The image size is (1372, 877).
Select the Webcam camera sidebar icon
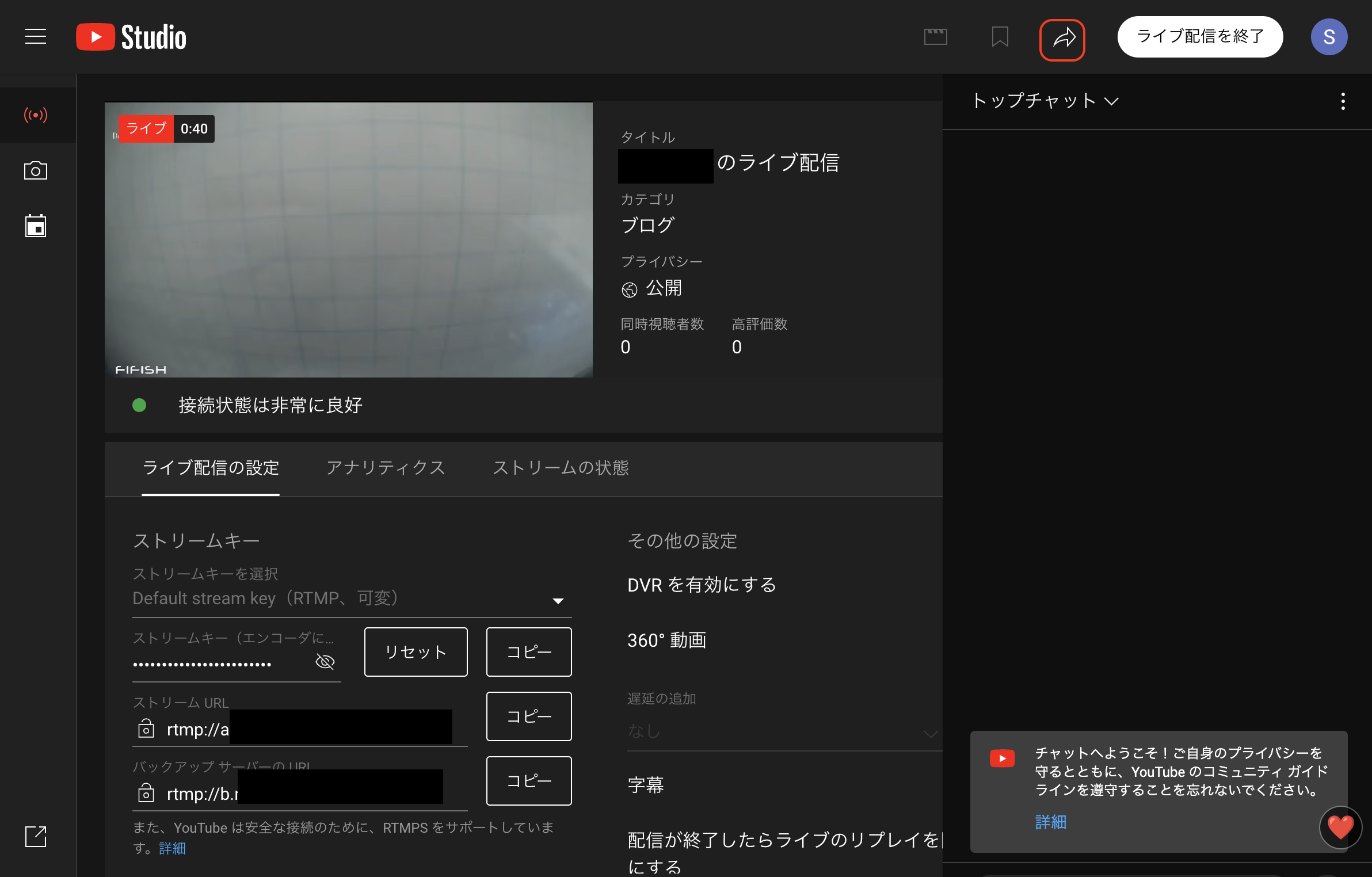(x=36, y=171)
